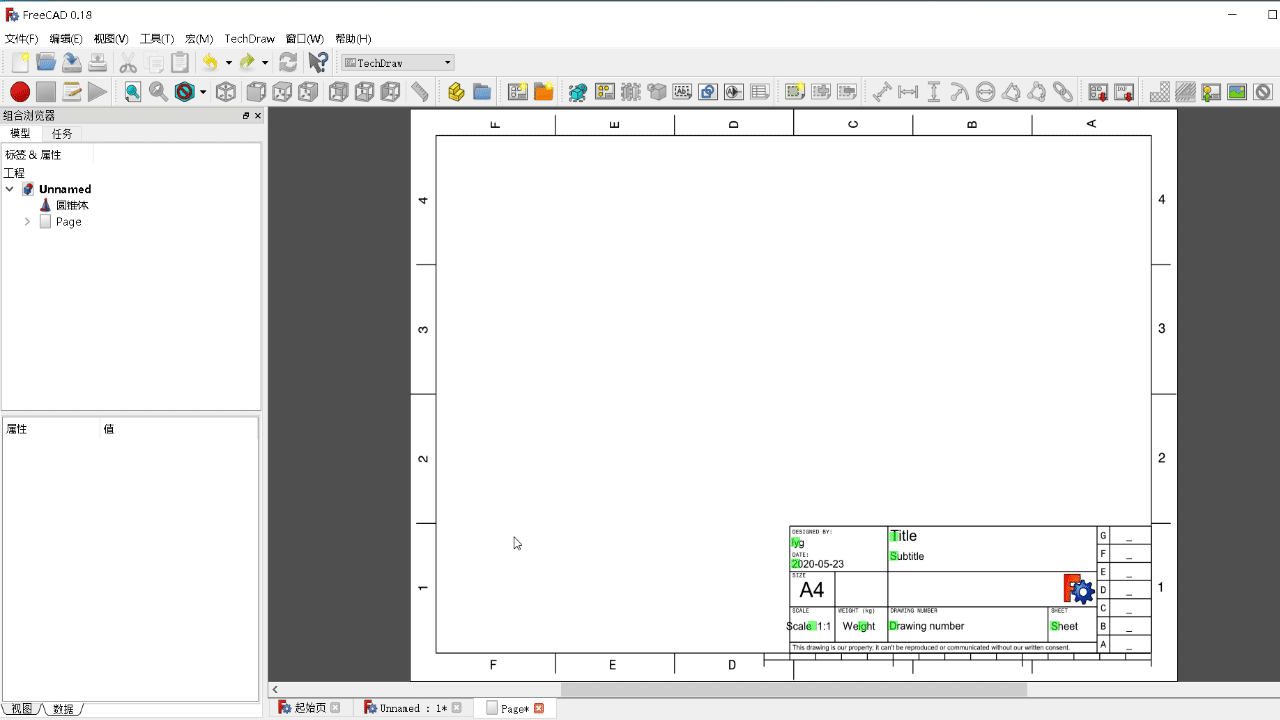Viewport: 1280px width, 720px height.
Task: Close the Page* document tab
Action: (x=539, y=708)
